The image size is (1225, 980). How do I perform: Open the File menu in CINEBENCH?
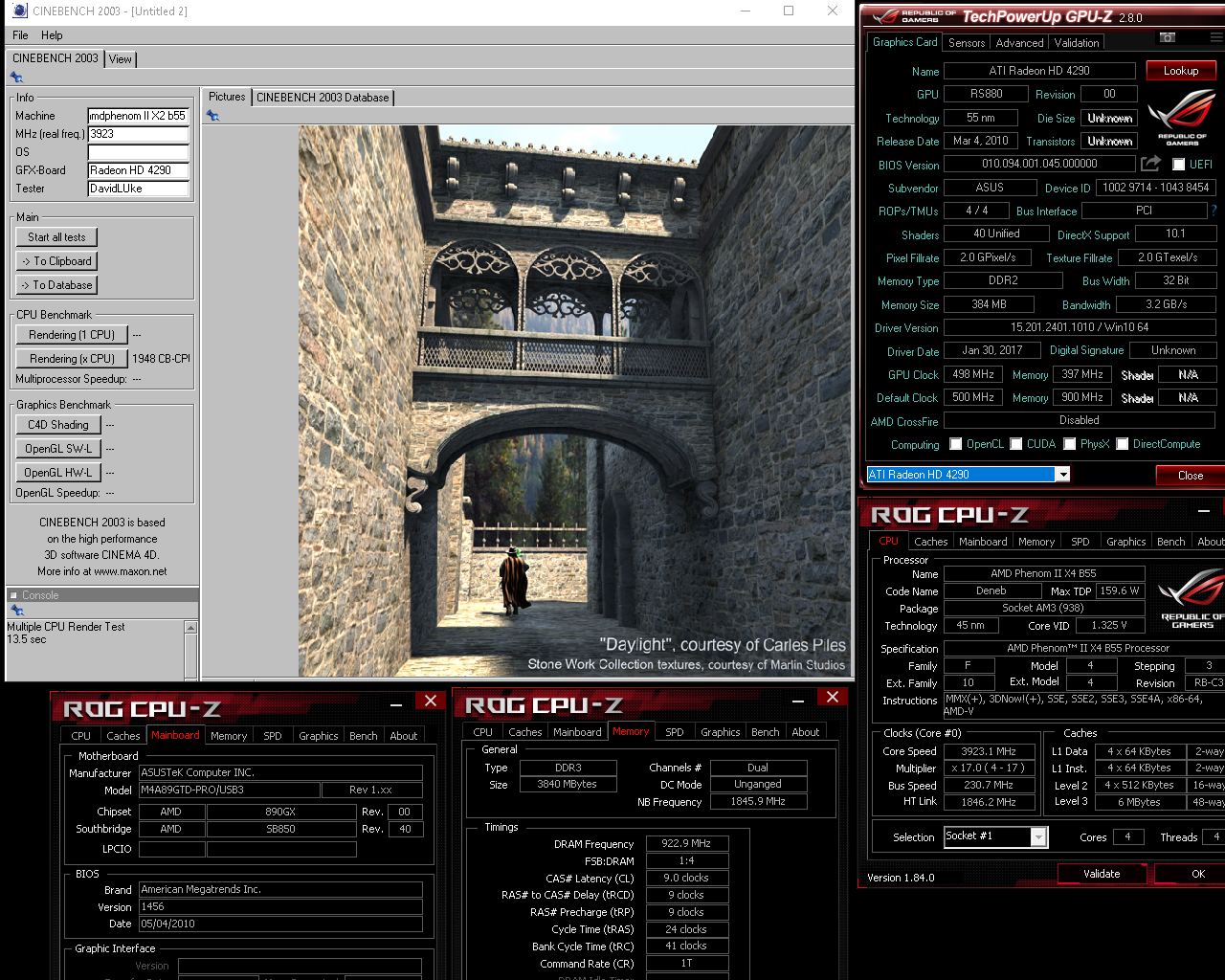click(20, 35)
